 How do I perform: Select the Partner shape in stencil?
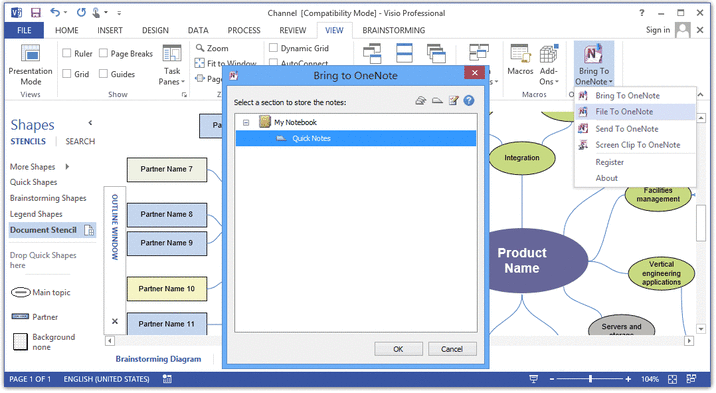[x=35, y=317]
